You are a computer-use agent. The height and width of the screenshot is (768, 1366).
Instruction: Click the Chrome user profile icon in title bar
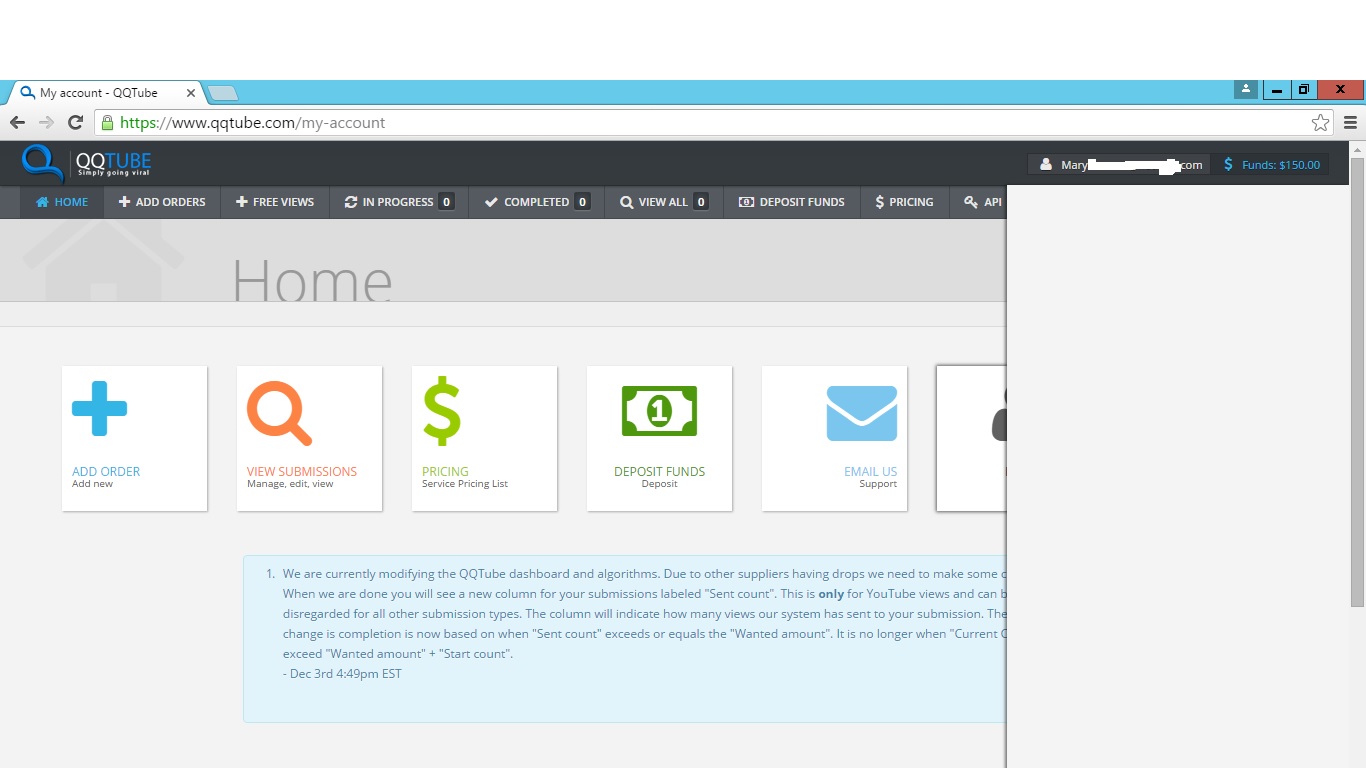click(1246, 89)
